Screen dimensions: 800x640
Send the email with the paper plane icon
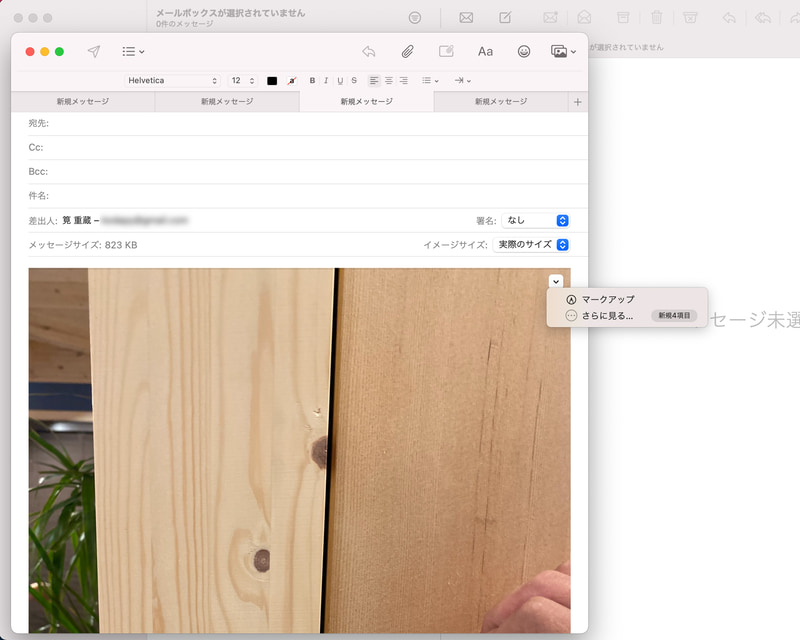pyautogui.click(x=92, y=51)
